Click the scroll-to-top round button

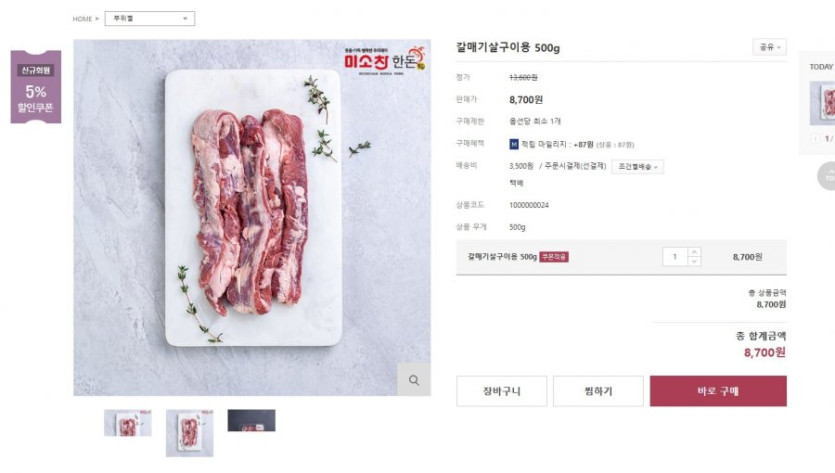(x=827, y=176)
